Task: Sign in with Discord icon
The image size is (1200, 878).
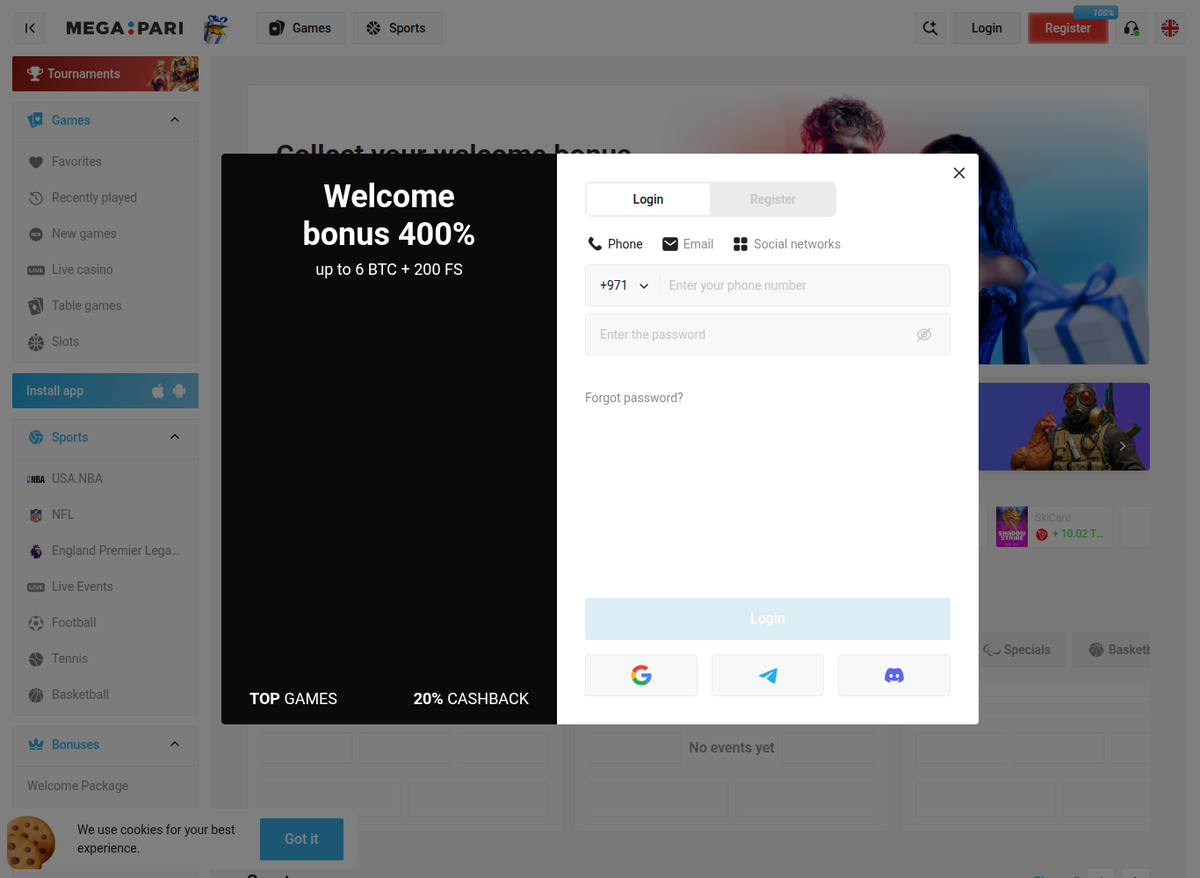Action: (894, 675)
